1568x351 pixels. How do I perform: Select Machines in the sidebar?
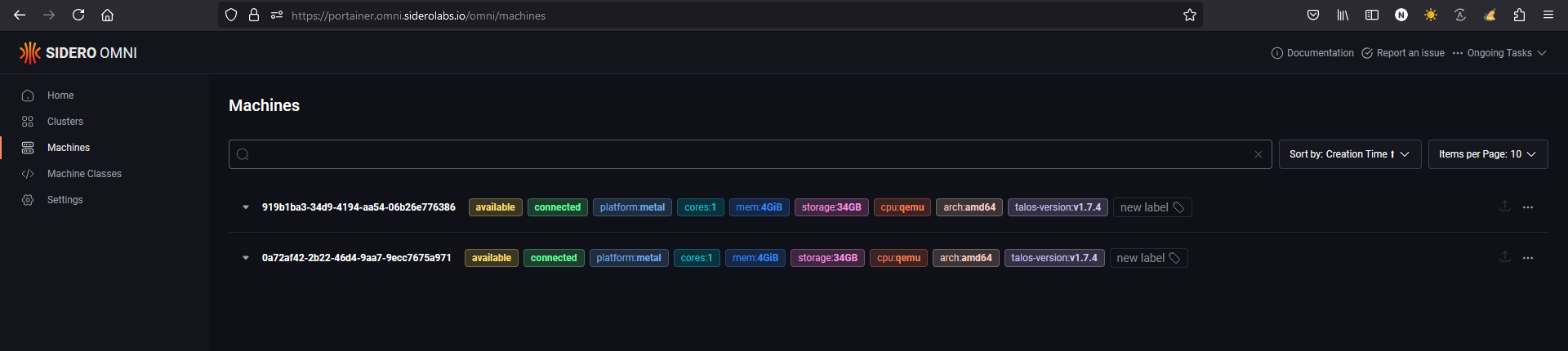(69, 148)
